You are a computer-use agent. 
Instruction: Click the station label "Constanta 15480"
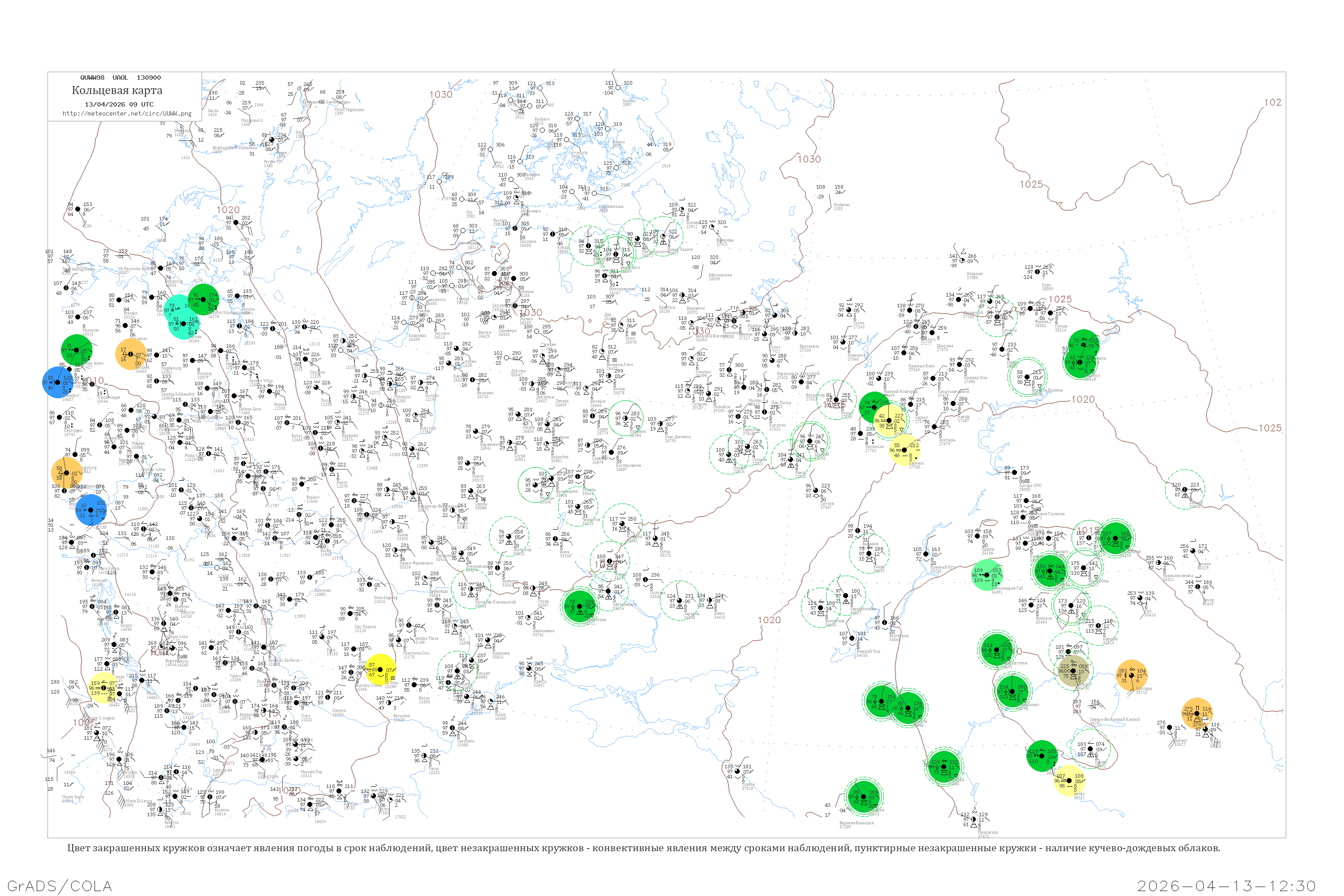click(x=465, y=742)
